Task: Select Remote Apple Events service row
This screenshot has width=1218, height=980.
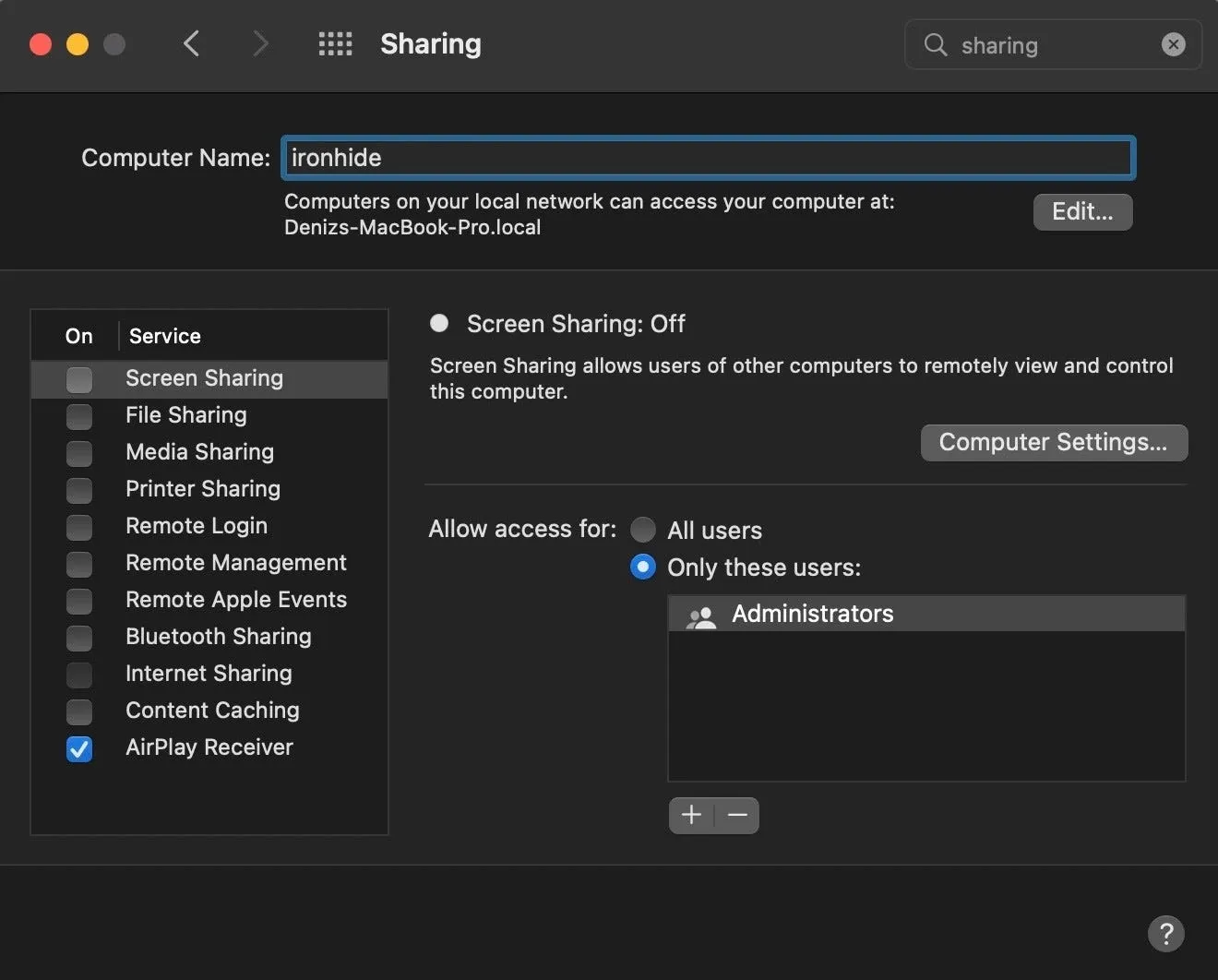Action: (x=209, y=601)
